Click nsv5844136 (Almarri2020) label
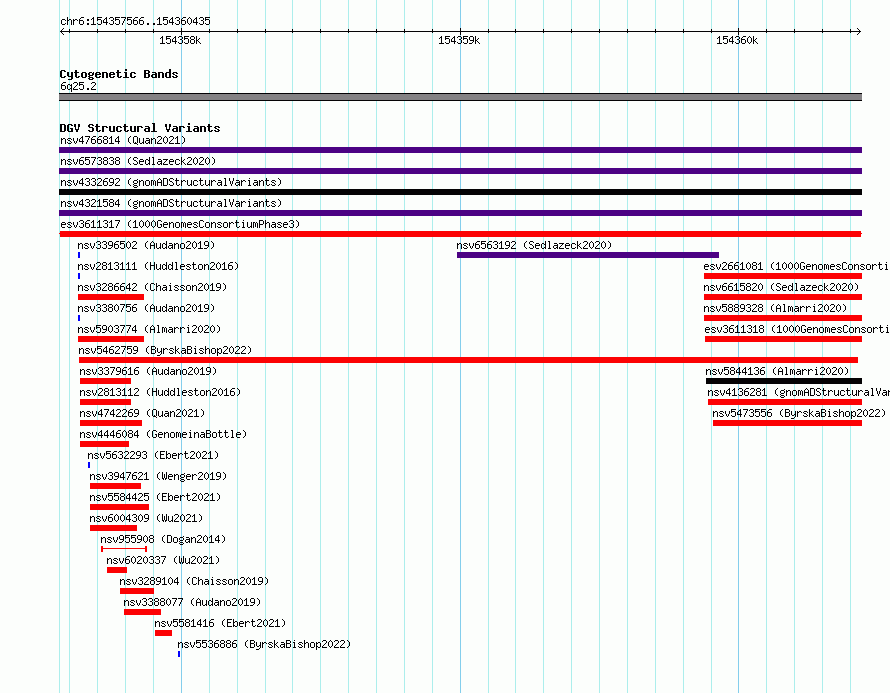This screenshot has height=693, width=890. coord(777,371)
